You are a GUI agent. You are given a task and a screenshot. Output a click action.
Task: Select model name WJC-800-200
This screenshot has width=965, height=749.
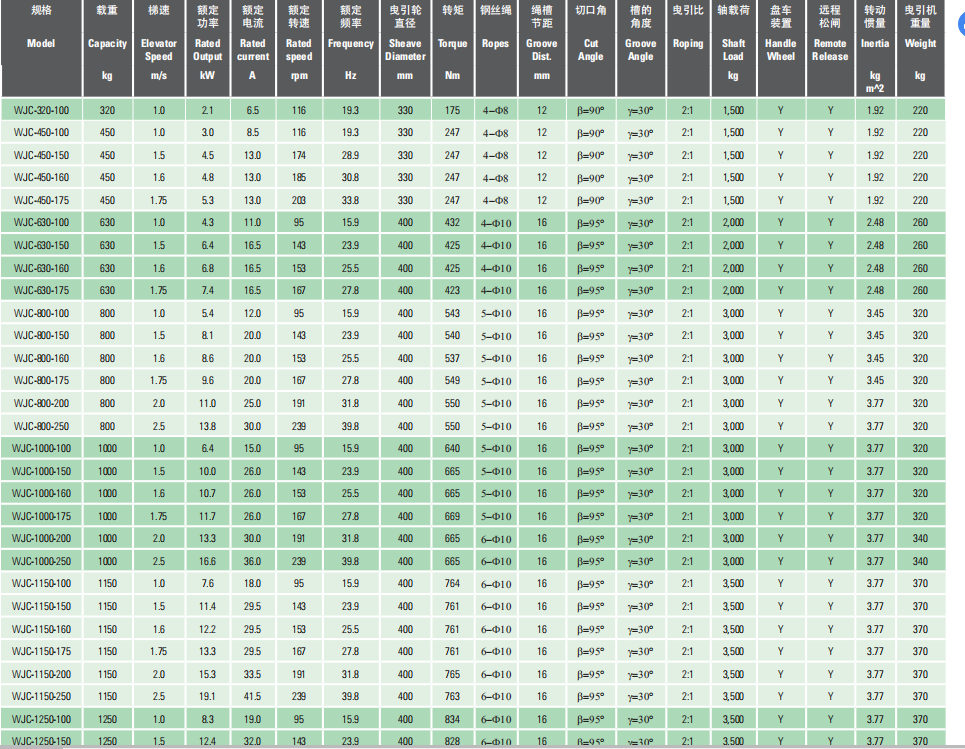point(41,403)
